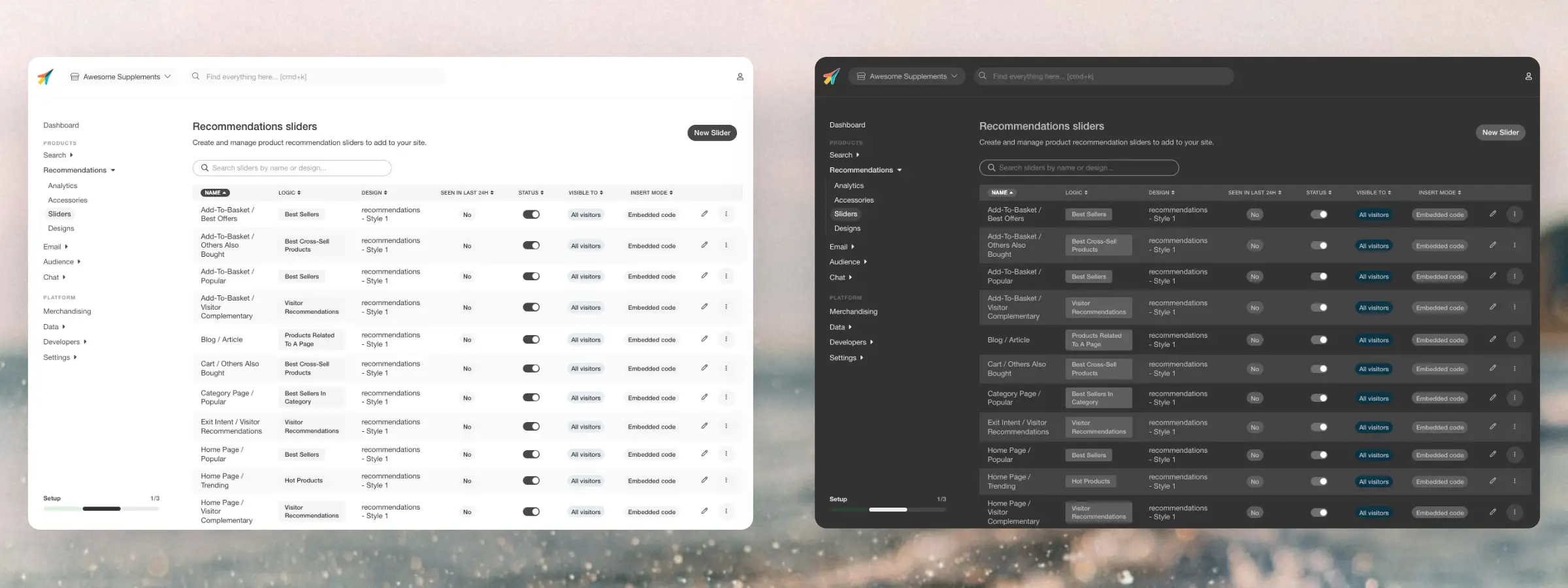Open more options for Add-To-Basket / Popular, light panel

(x=726, y=276)
